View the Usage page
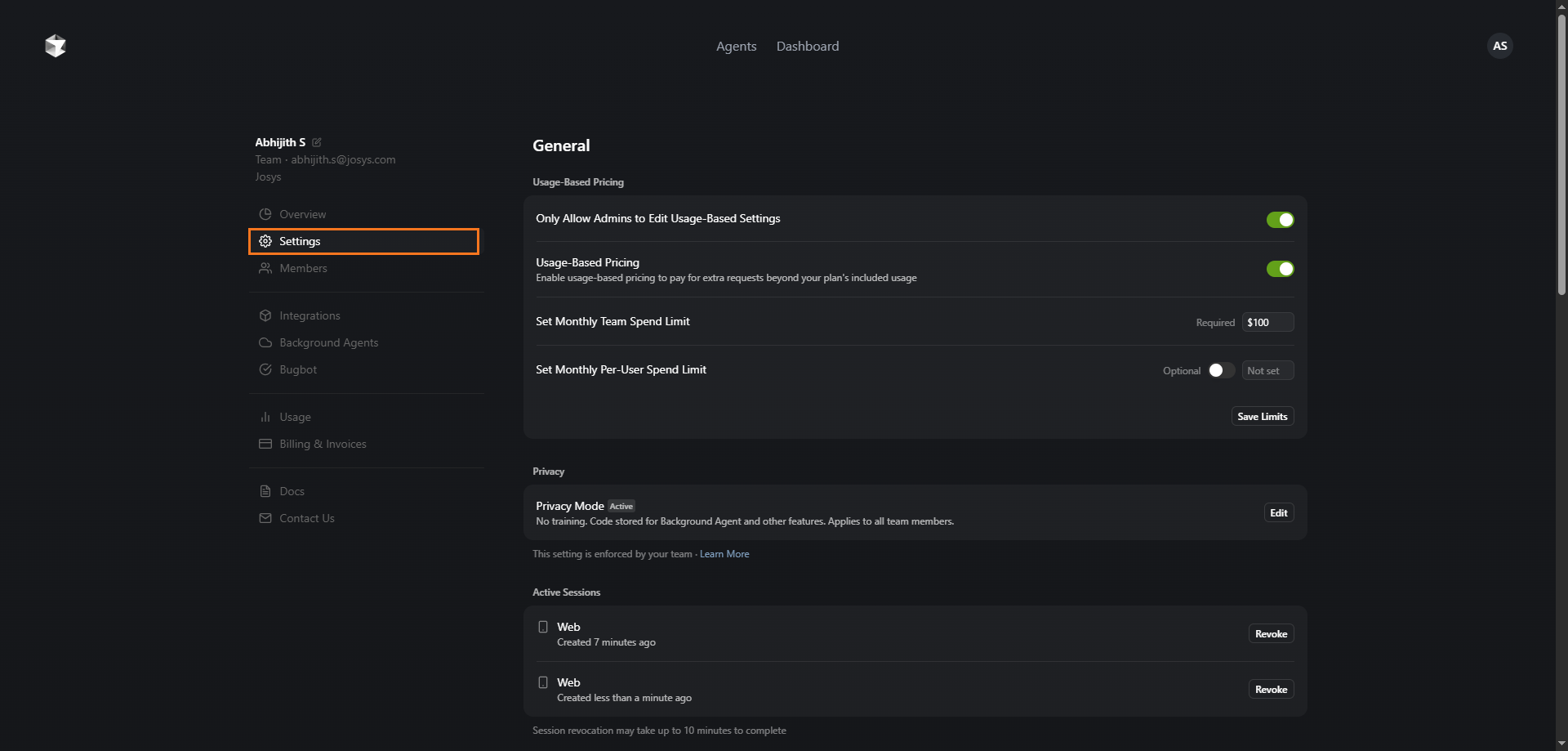This screenshot has width=1568, height=751. point(295,417)
